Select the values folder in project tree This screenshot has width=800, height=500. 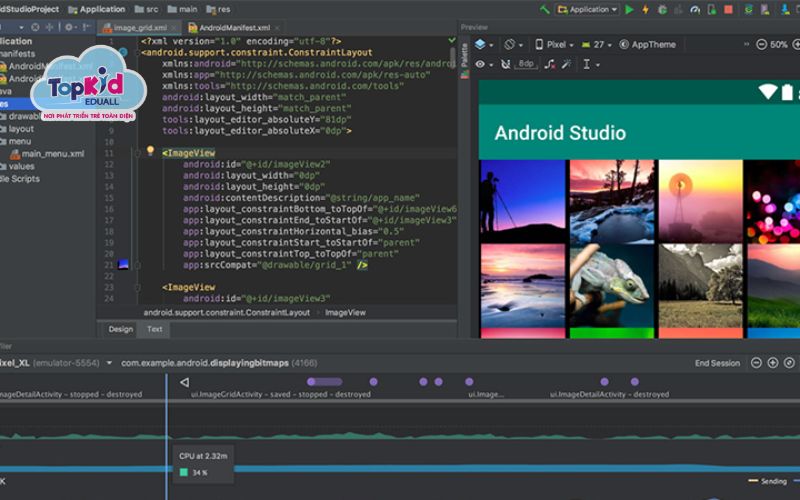click(x=17, y=166)
